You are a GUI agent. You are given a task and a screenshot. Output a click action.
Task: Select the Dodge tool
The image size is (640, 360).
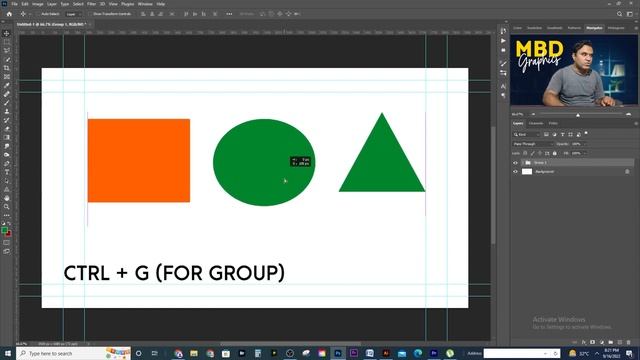[7, 155]
